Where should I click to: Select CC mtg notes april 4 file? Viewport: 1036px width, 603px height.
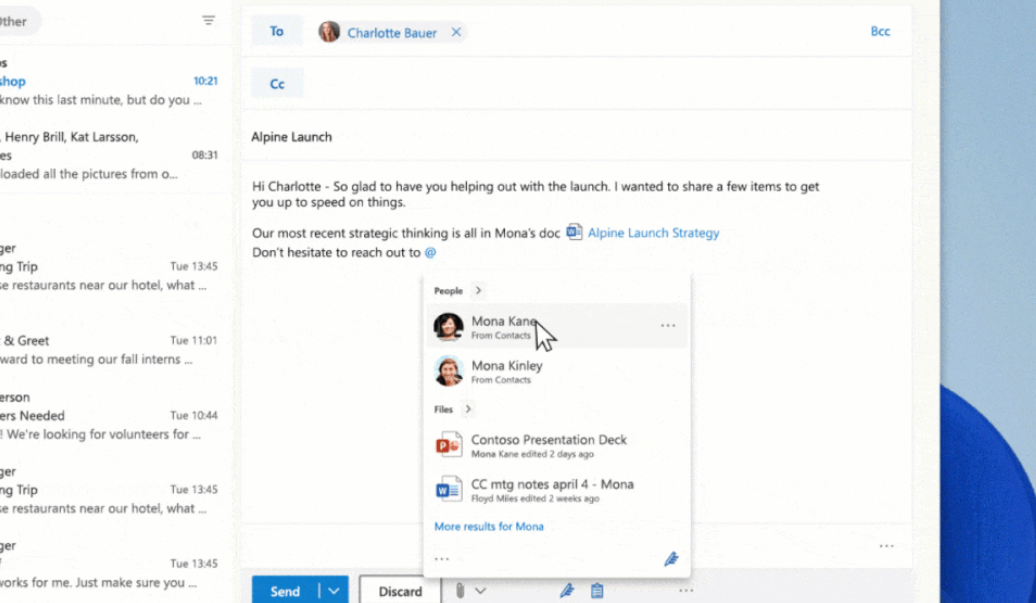pyautogui.click(x=556, y=490)
